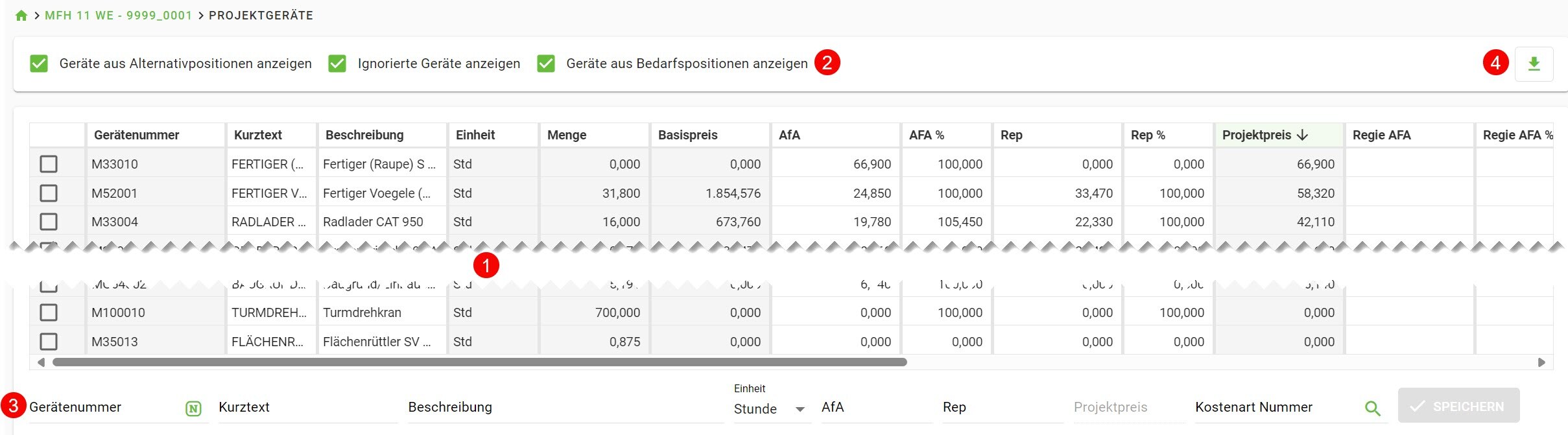This screenshot has width=1568, height=435.
Task: Toggle Geräte aus Alternativpositionen anzeigen checkbox
Action: click(x=39, y=64)
